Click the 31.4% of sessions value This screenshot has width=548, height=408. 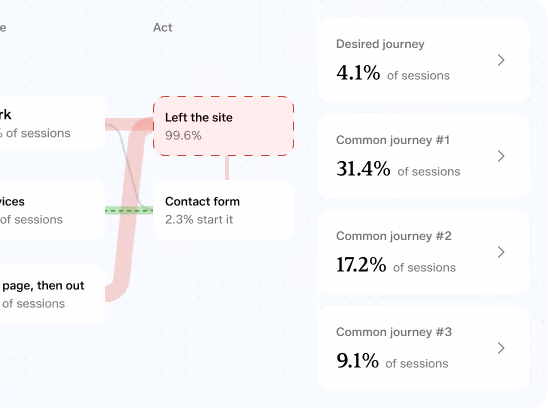coord(398,169)
